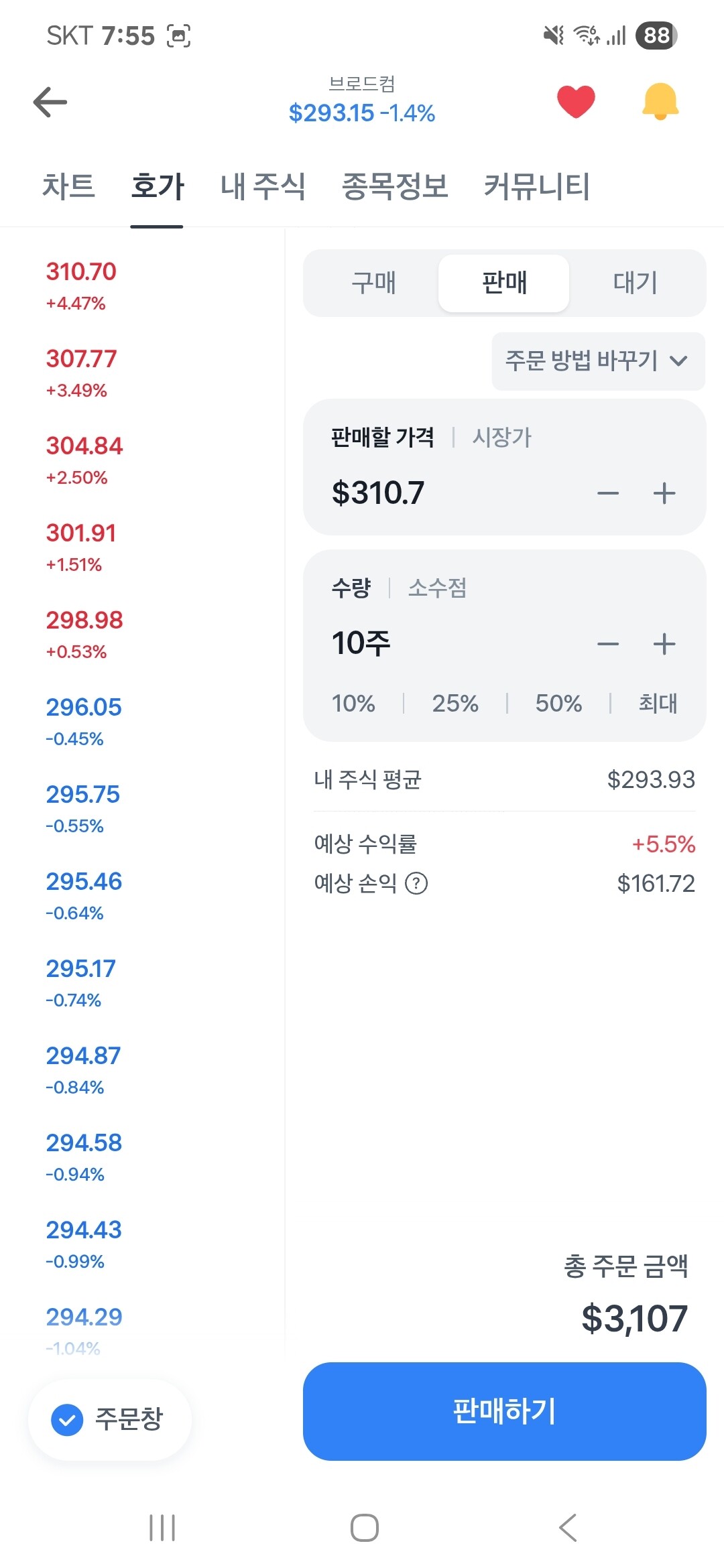Toggle the red heart favorite icon
724x1568 pixels.
[576, 102]
